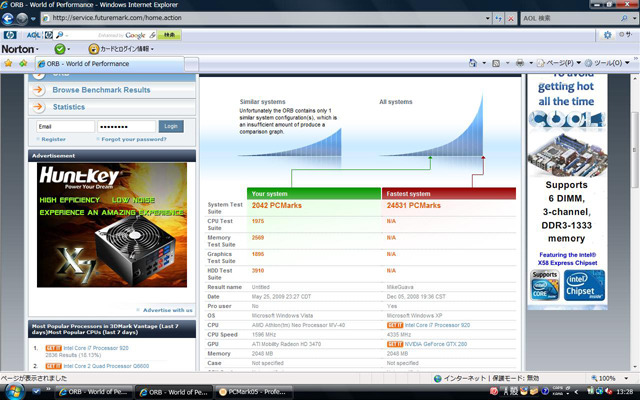Screen dimensions: 640x400
Task: Open the Norton toolbar menu
Action: pos(20,49)
